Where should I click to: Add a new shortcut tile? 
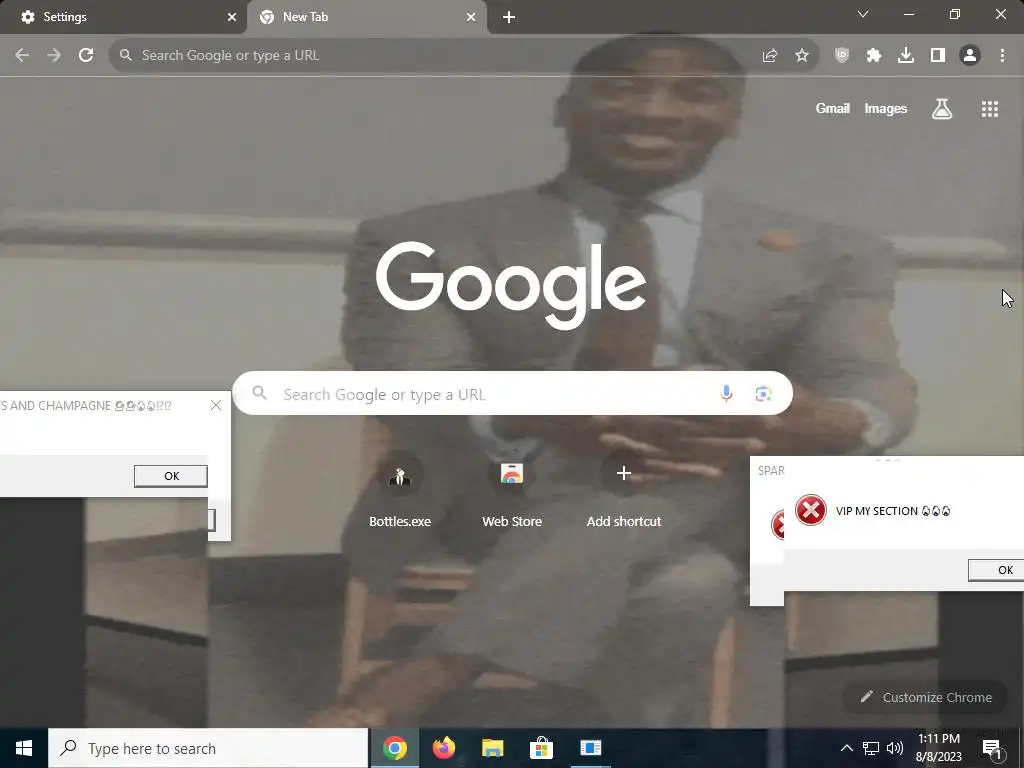click(624, 491)
